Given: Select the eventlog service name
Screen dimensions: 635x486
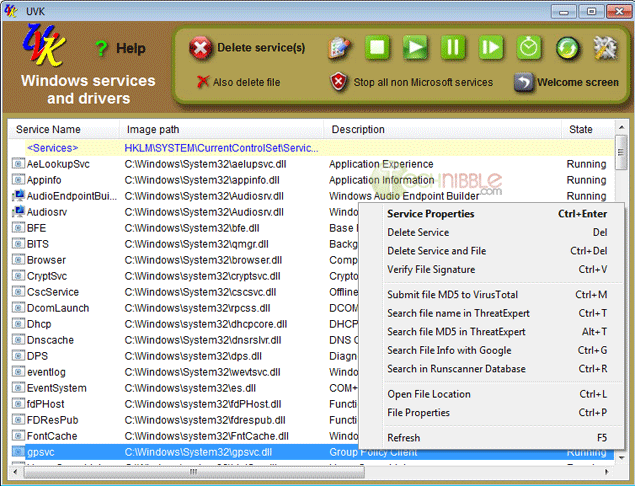Looking at the screenshot, I should click(46, 372).
